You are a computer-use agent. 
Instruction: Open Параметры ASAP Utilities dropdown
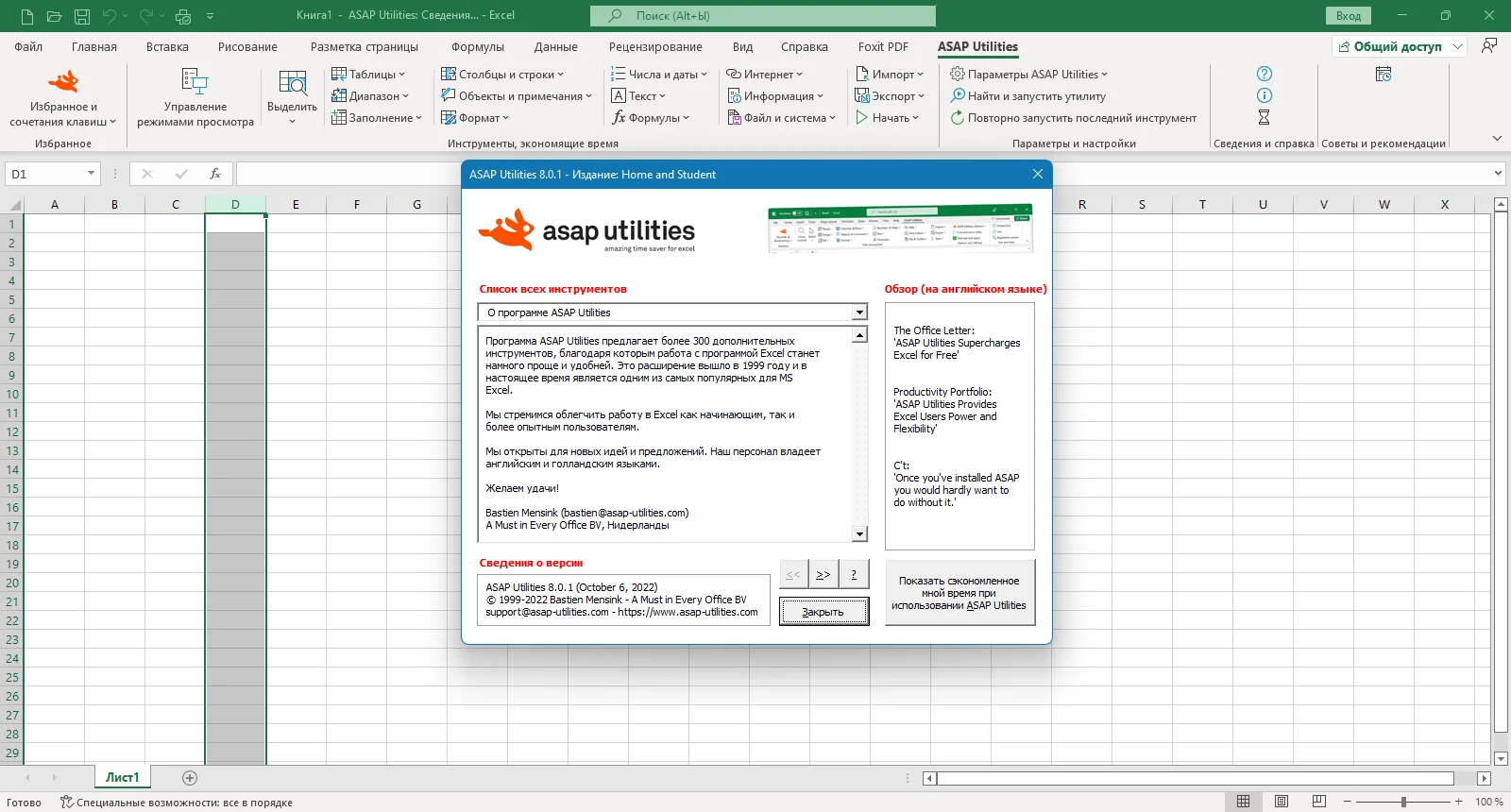tap(1028, 74)
